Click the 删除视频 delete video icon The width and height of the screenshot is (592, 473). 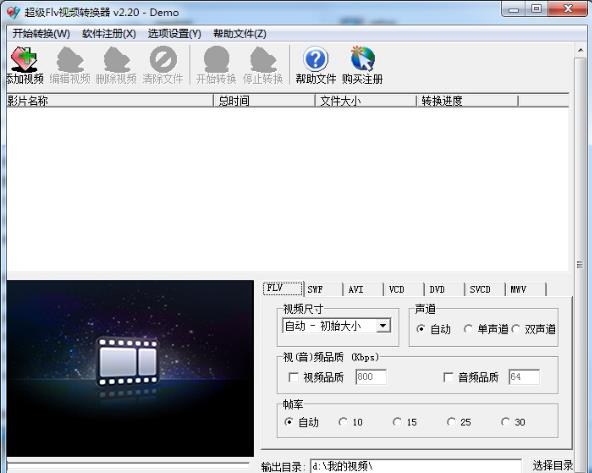117,59
